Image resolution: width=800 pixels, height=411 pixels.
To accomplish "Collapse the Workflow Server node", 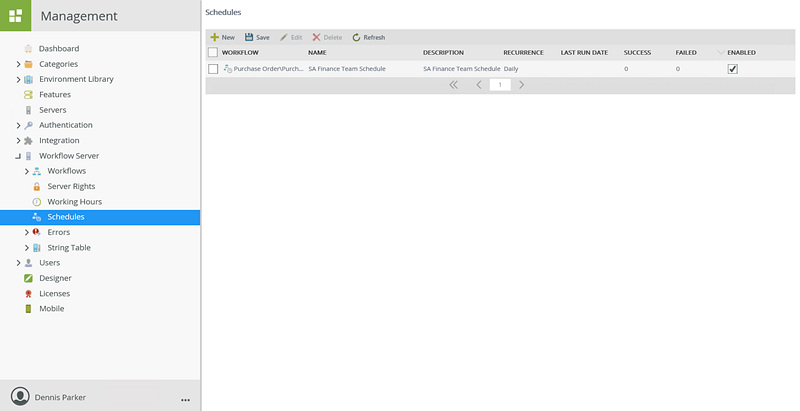I will point(18,156).
